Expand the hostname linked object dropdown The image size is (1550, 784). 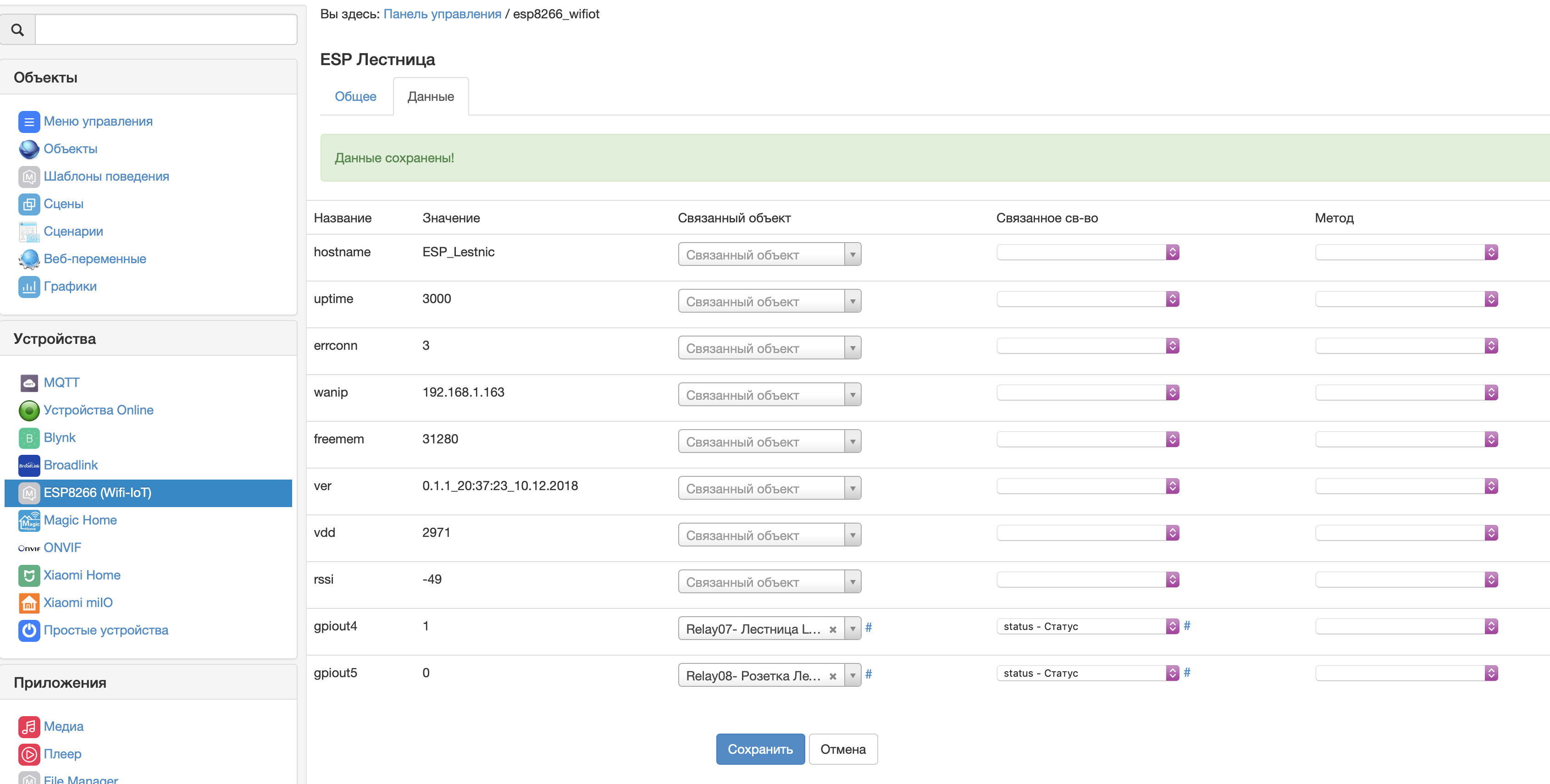click(852, 254)
